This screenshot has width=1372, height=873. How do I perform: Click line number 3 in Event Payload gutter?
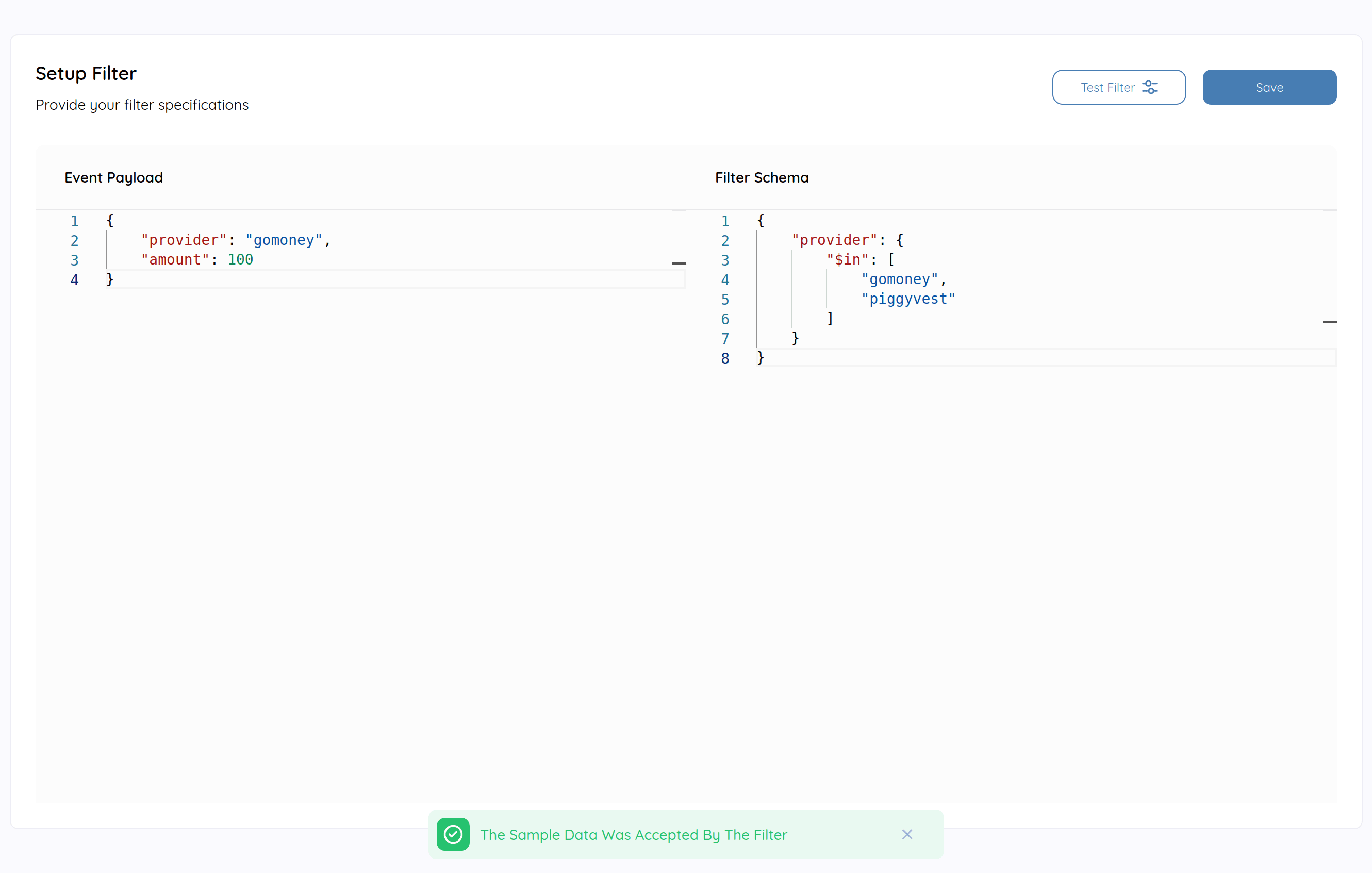(75, 259)
